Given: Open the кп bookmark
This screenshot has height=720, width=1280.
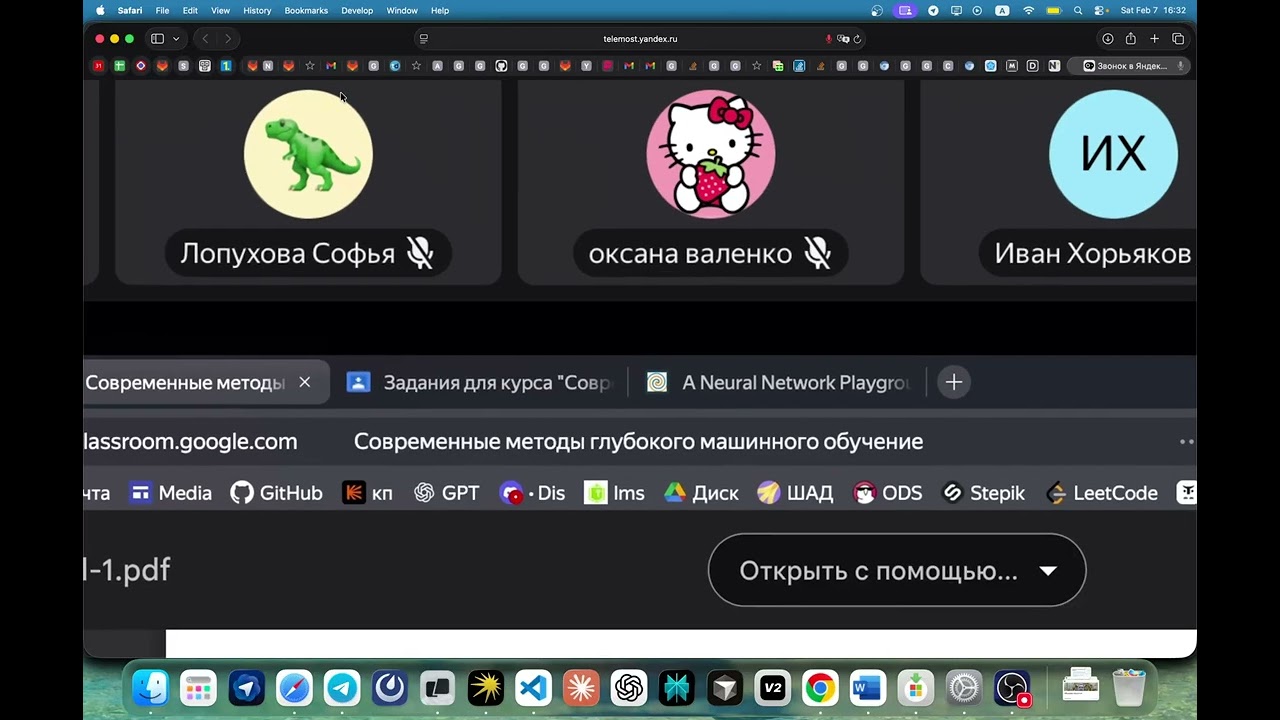Looking at the screenshot, I should click(367, 493).
